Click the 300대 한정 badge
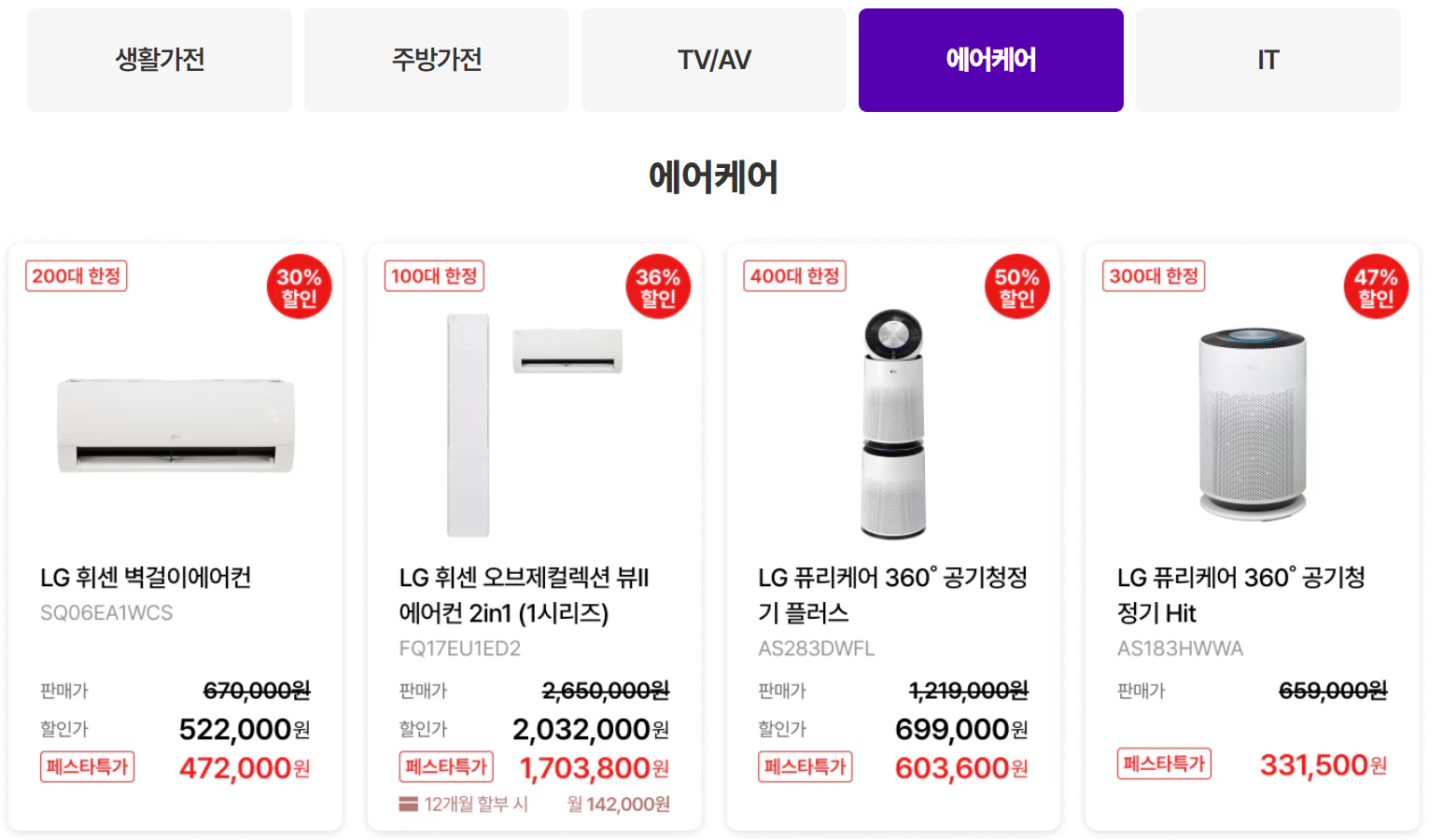The image size is (1429, 840). pos(1153,275)
